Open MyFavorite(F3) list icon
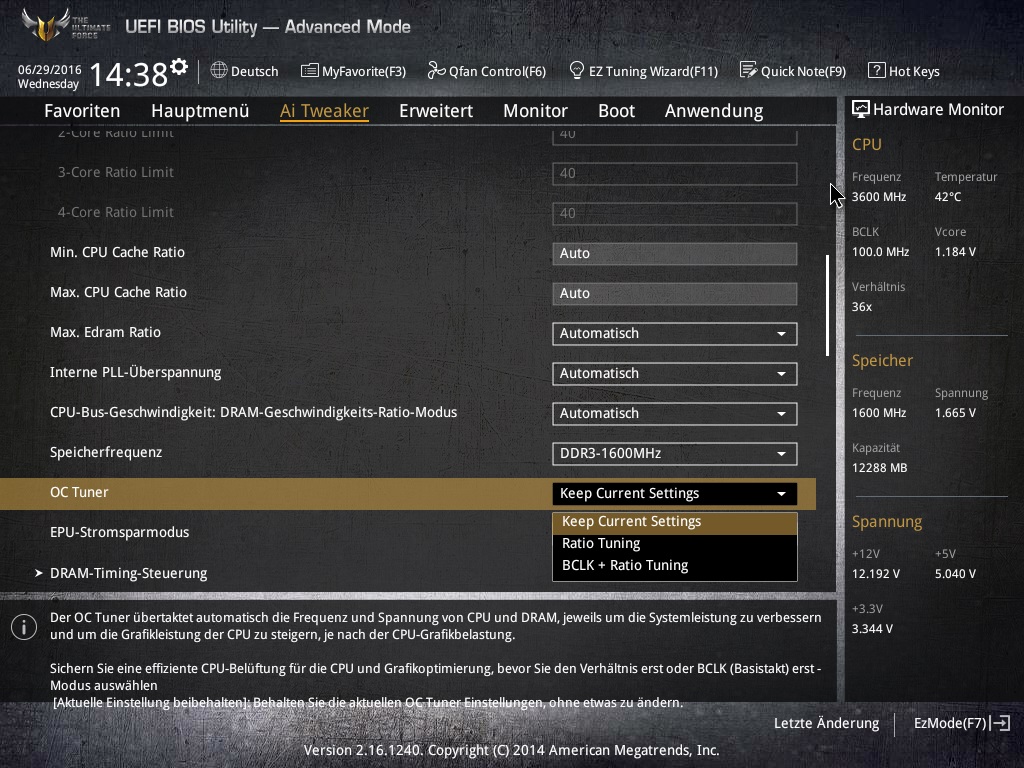 [x=310, y=71]
